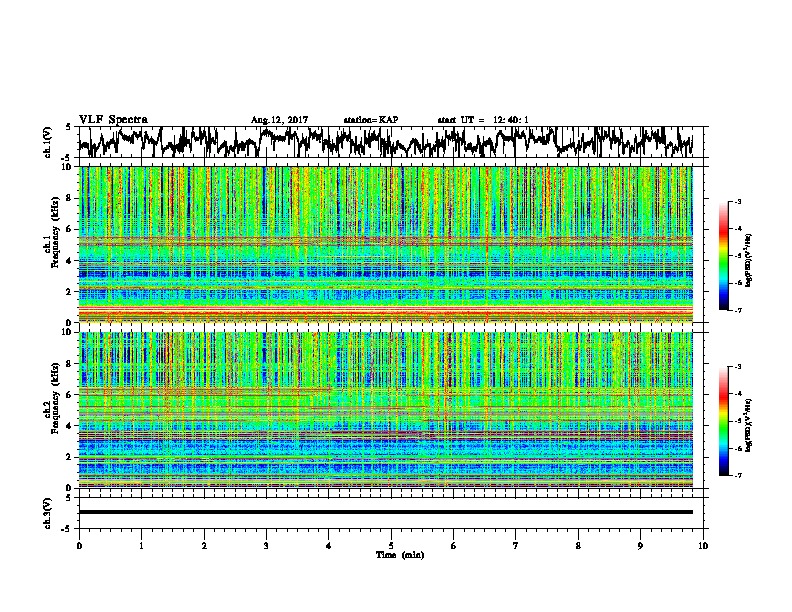Screen dimensions: 792x612
Task: Click the "VLF Spectra" plot title
Action: 113,120
